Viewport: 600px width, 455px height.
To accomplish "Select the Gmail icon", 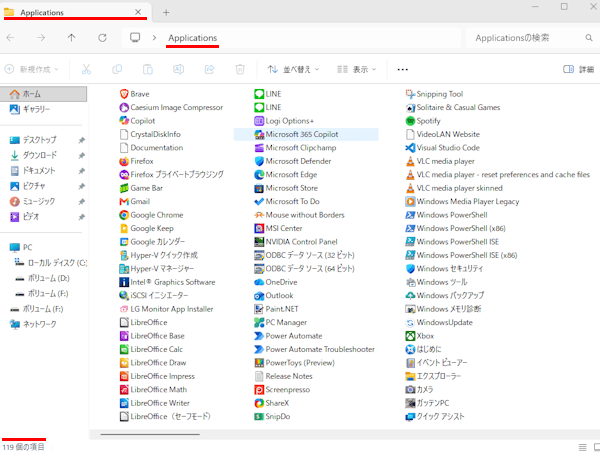I will pos(124,202).
